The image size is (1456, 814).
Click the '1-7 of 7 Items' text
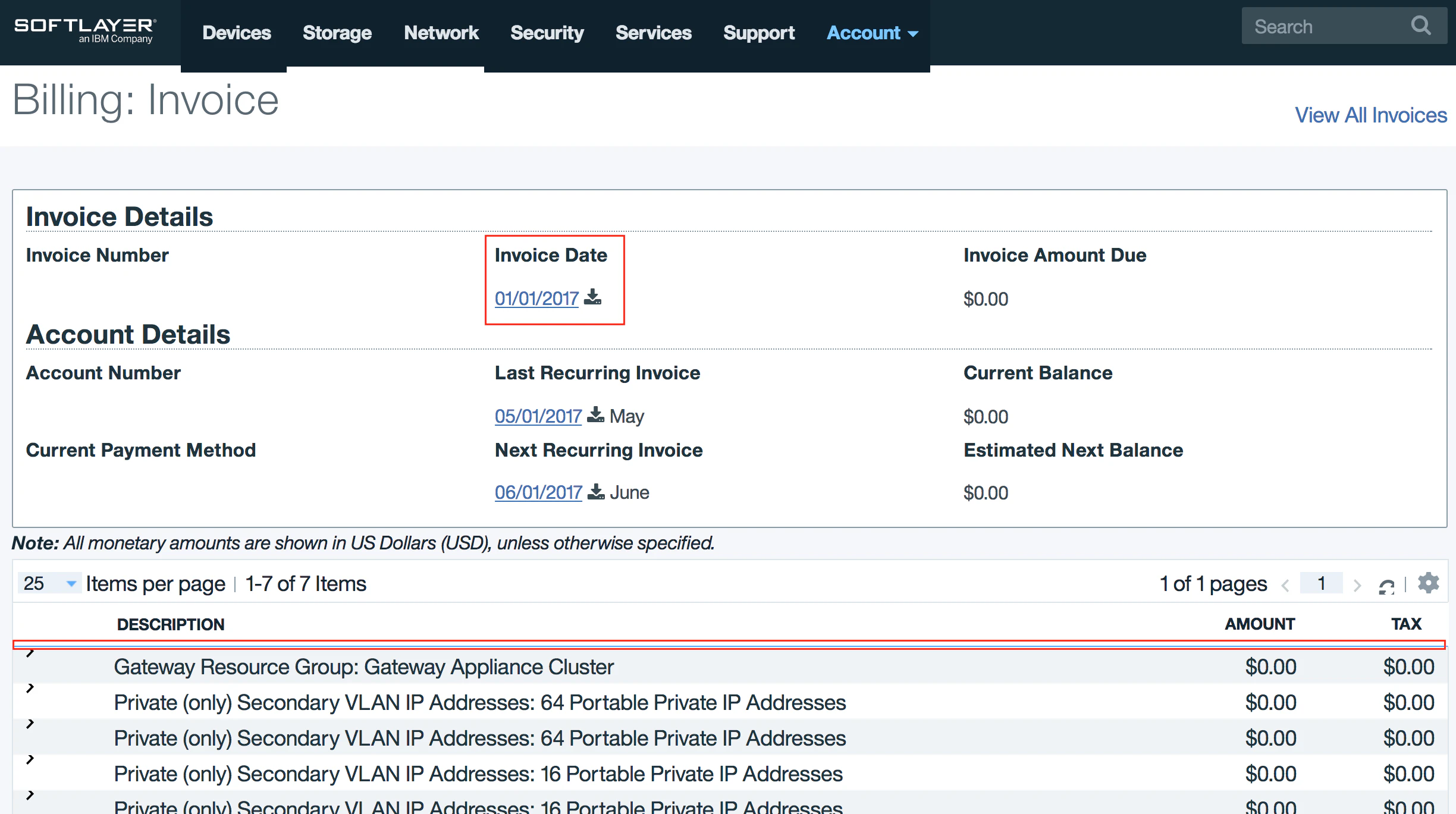(306, 583)
